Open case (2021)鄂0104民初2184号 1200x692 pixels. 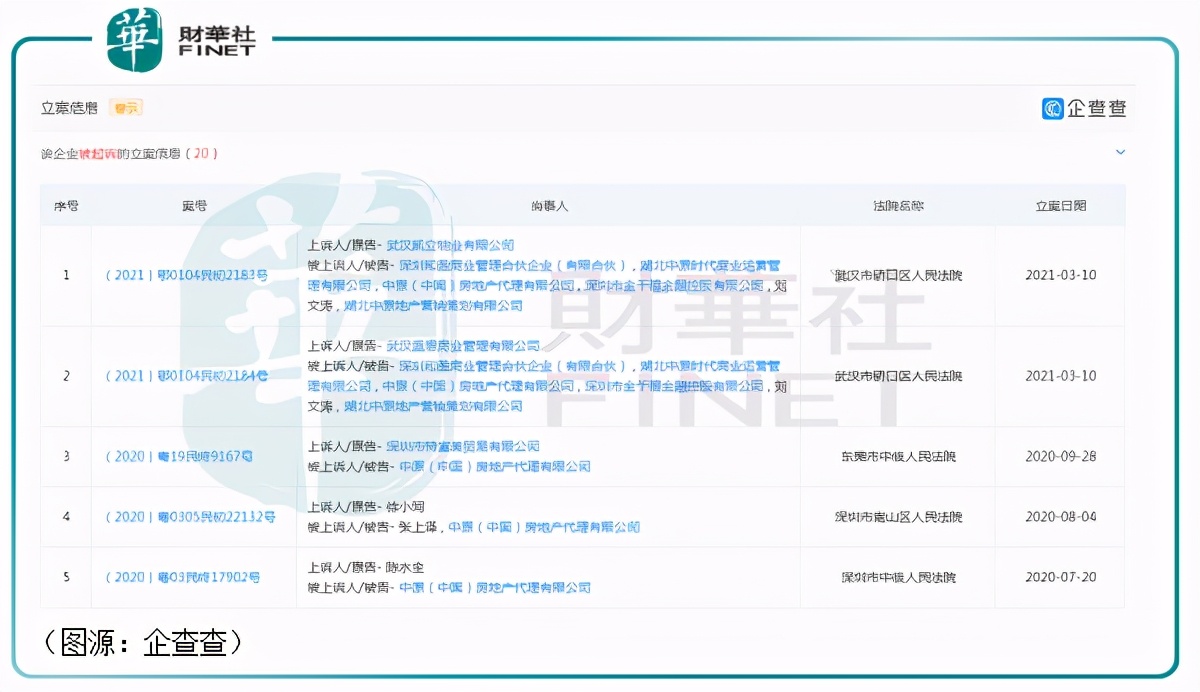click(x=187, y=376)
